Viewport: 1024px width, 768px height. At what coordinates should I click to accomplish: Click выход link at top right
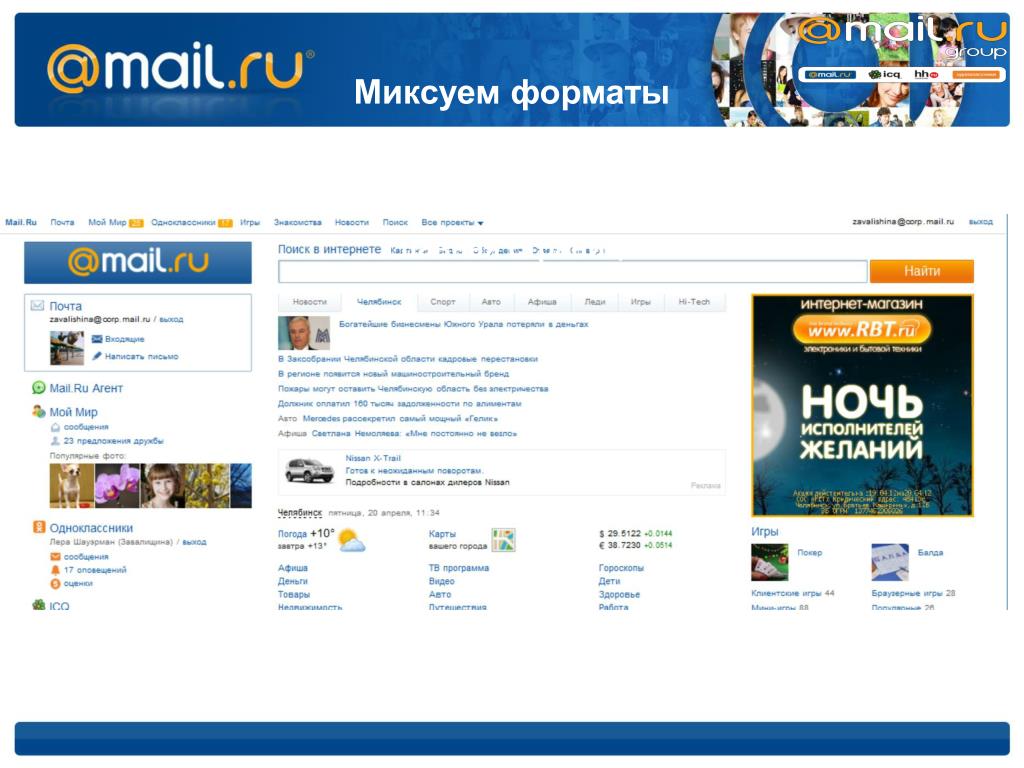click(980, 221)
